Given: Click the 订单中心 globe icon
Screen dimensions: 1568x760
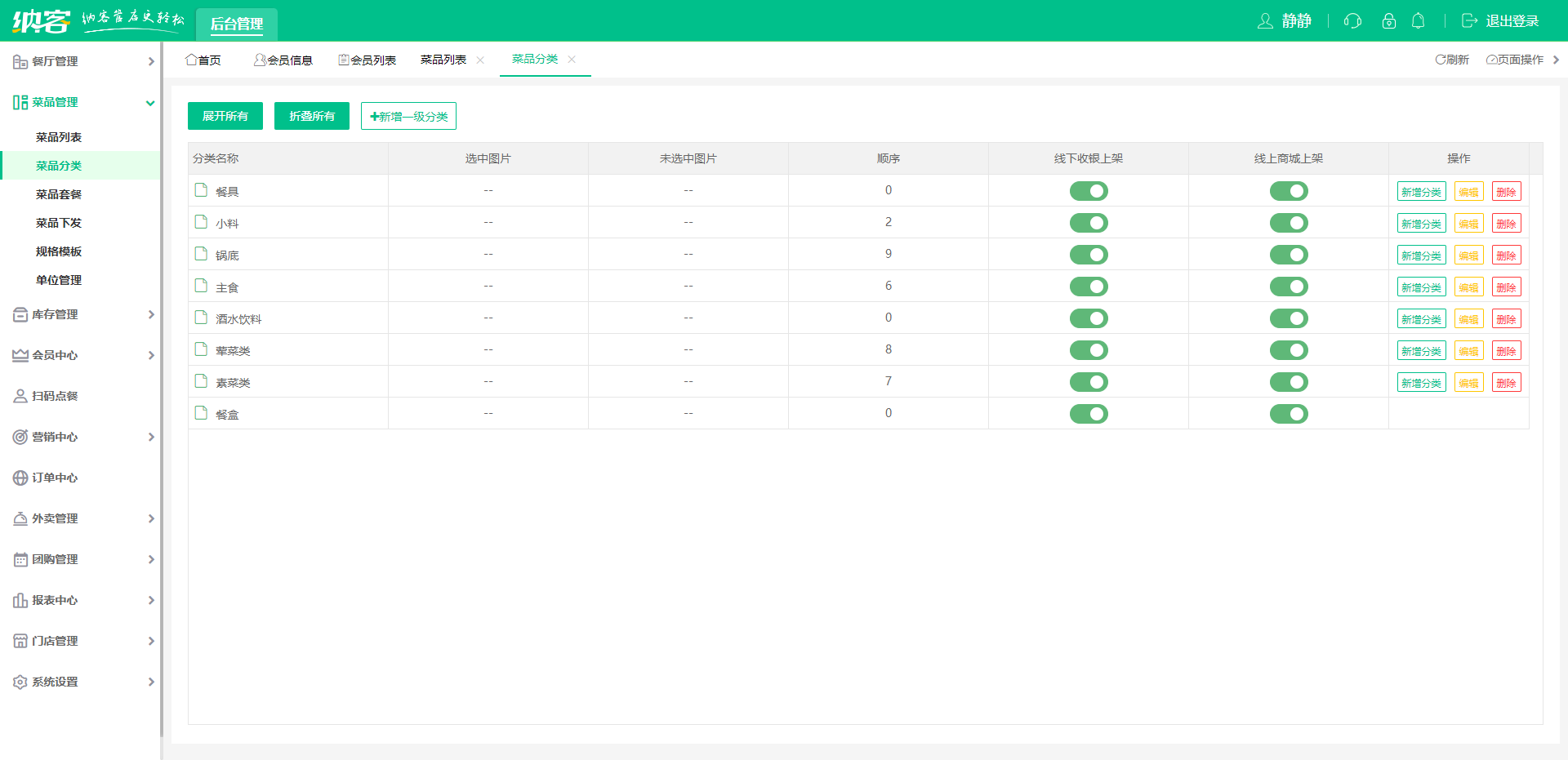Looking at the screenshot, I should (20, 478).
